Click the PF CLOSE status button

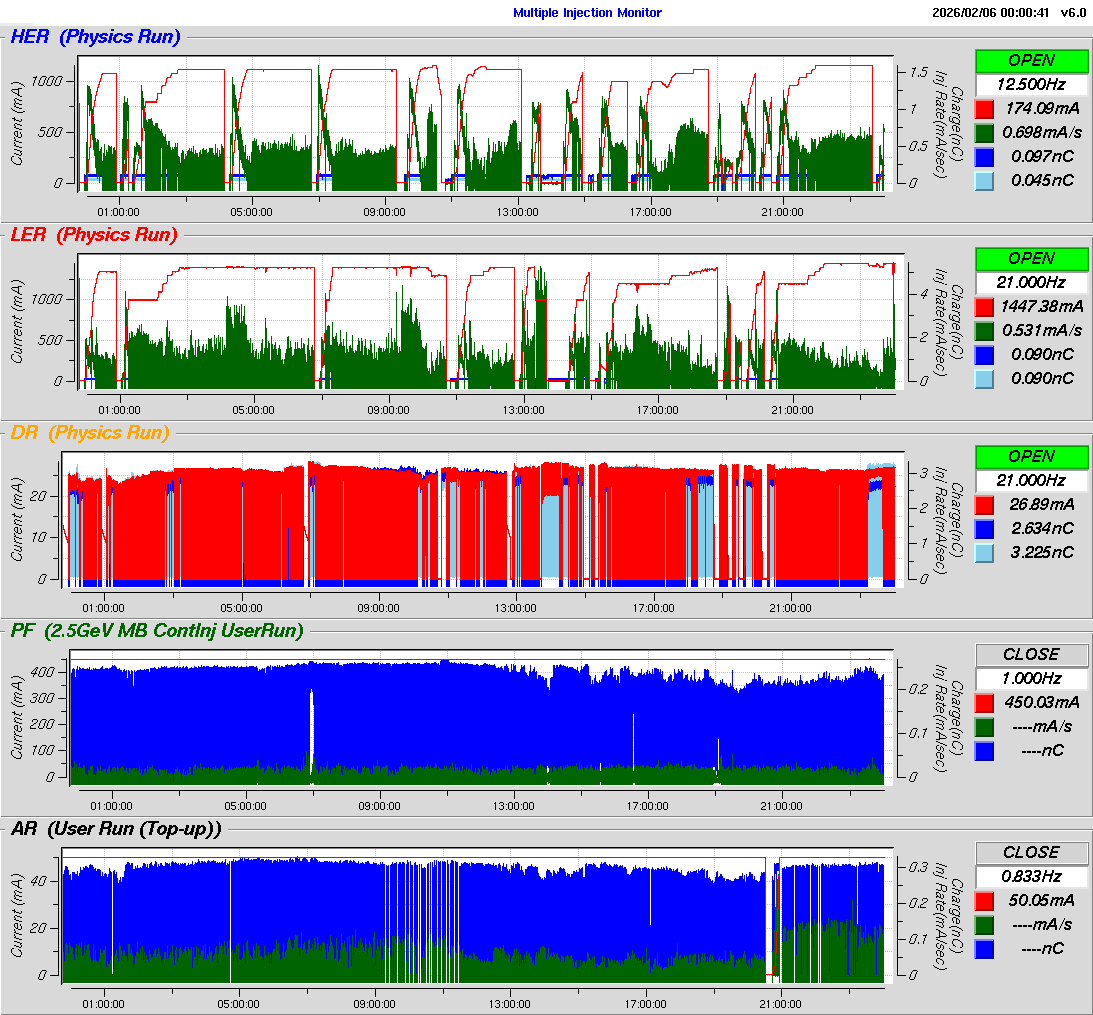(x=1031, y=655)
